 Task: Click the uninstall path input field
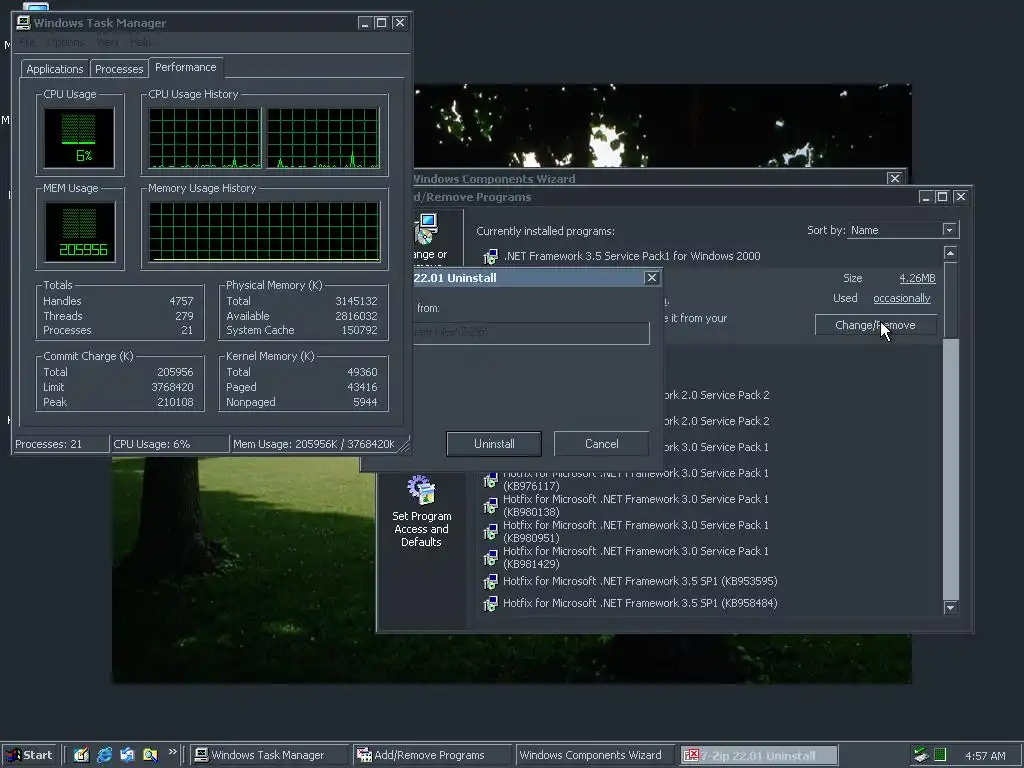pyautogui.click(x=532, y=332)
